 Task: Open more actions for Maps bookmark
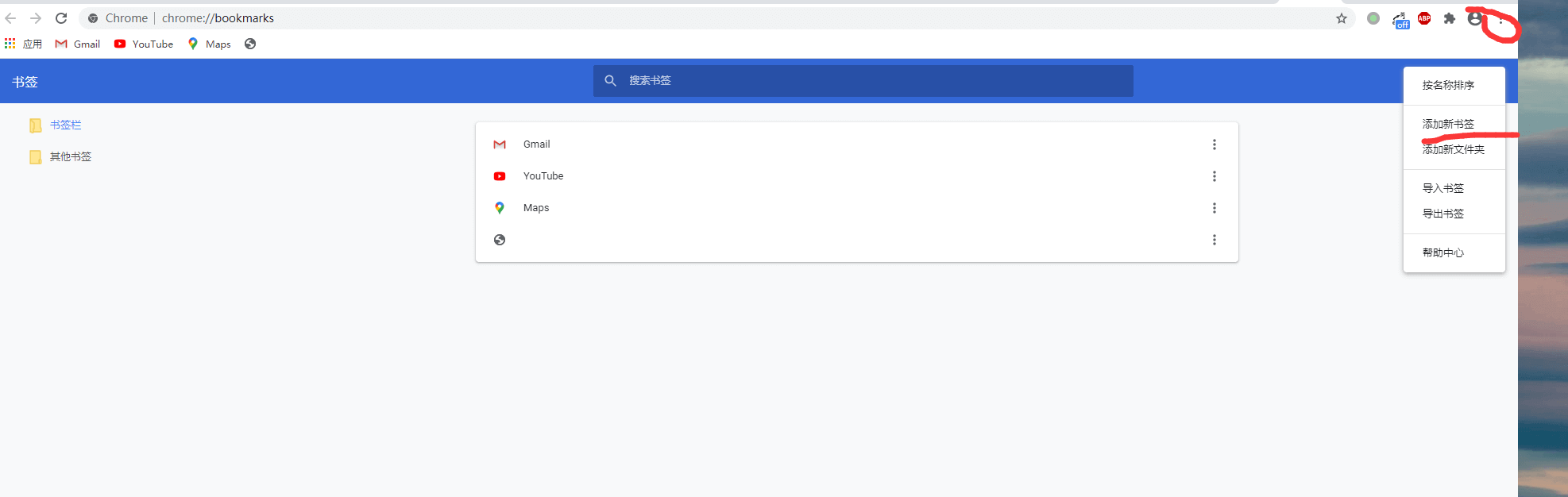click(1214, 208)
